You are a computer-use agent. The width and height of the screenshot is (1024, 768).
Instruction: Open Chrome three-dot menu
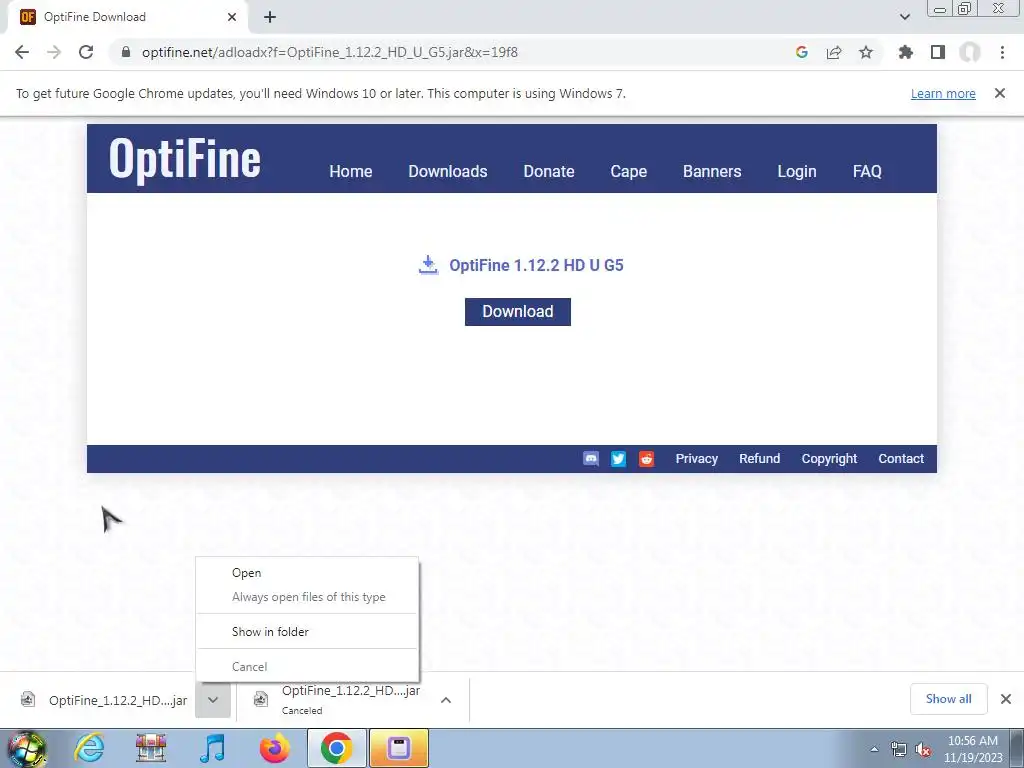pos(1002,52)
